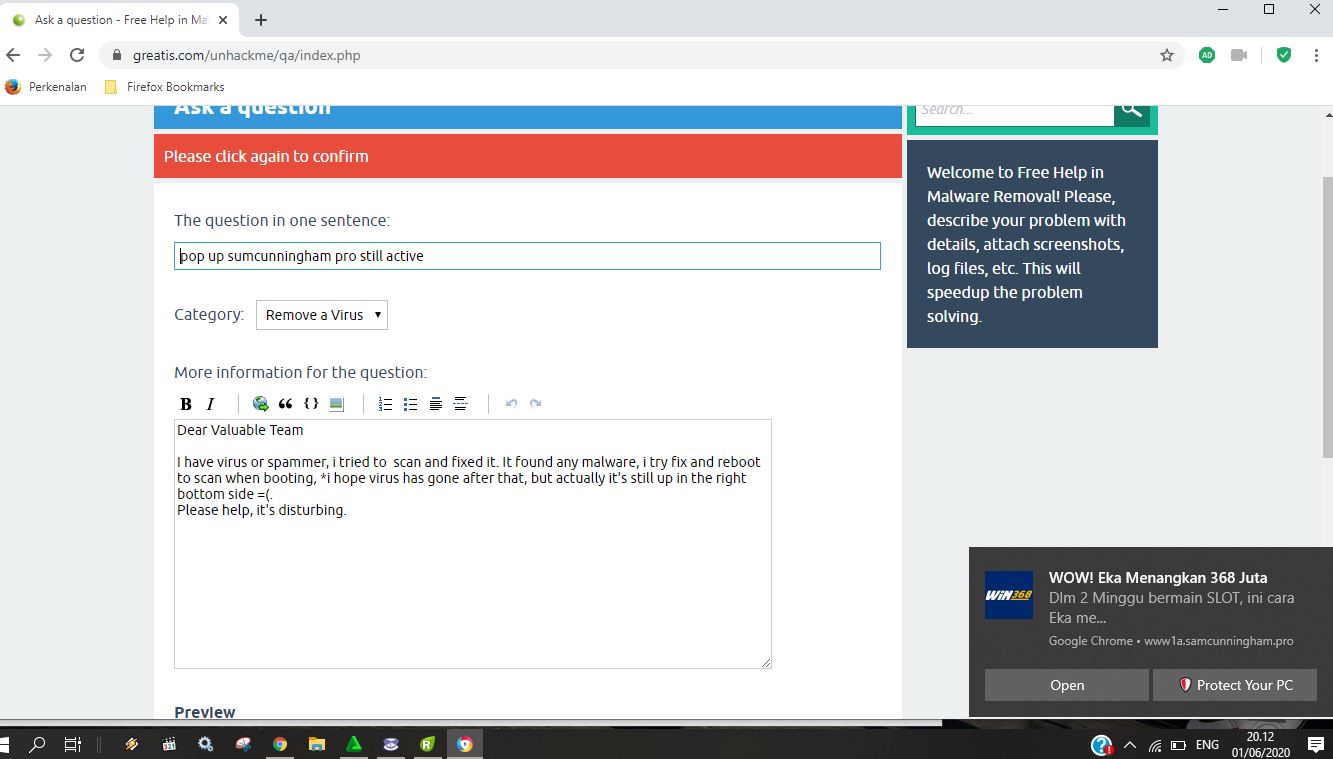This screenshot has height=759, width=1333.
Task: Click Open on the notification popup
Action: click(x=1066, y=685)
